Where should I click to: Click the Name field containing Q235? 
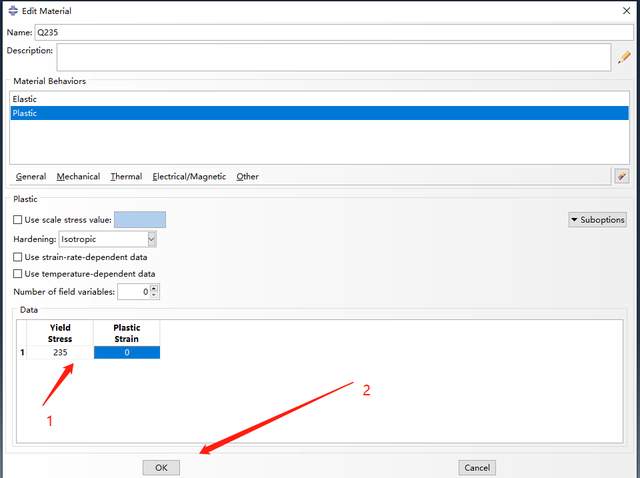coord(334,32)
